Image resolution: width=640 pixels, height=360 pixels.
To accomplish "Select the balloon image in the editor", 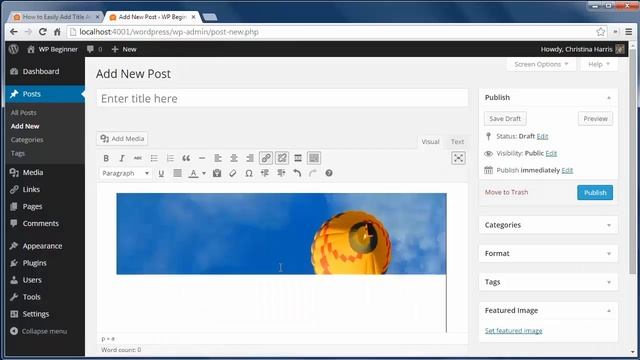I will coord(281,233).
